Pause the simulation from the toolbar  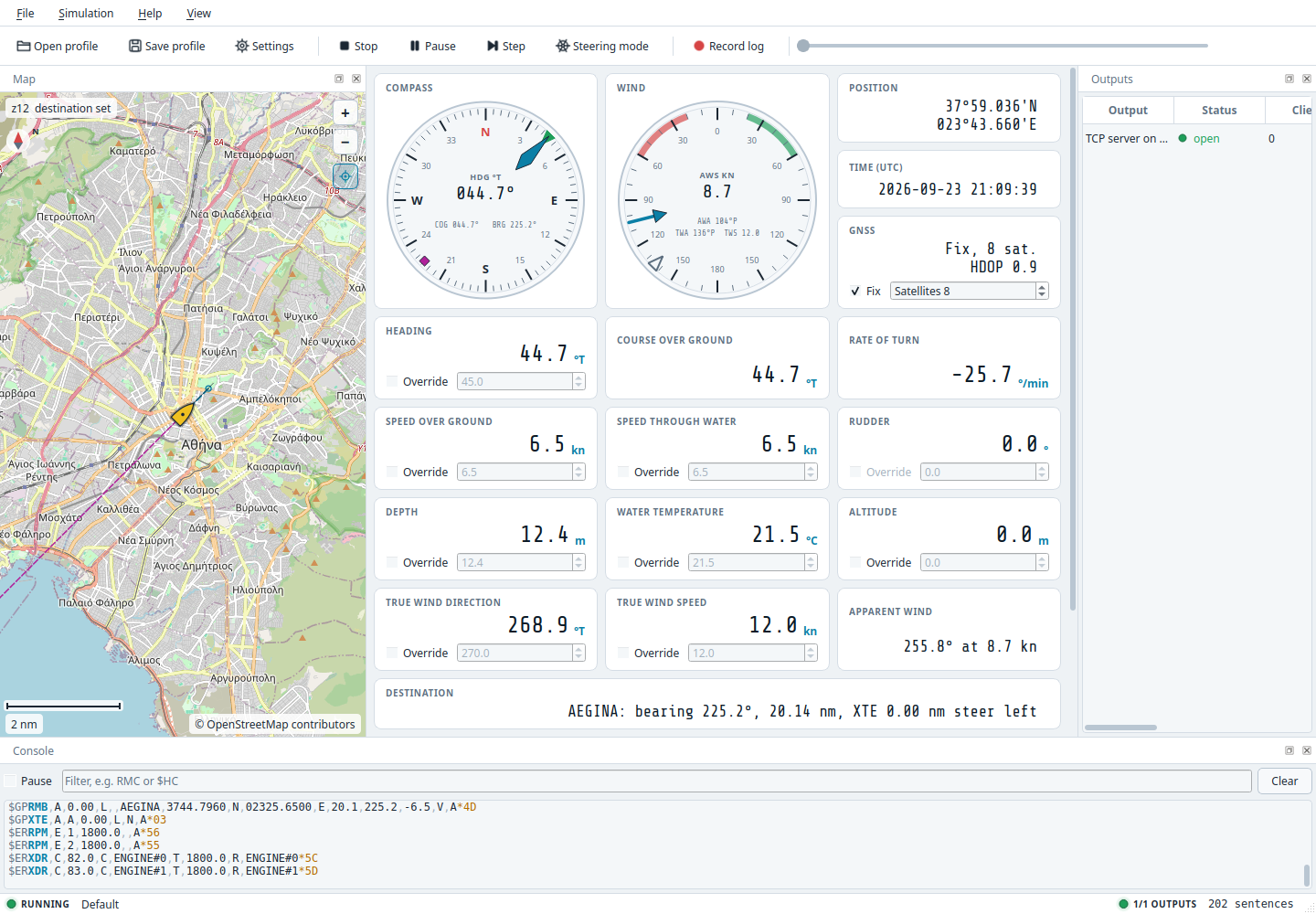tap(432, 46)
